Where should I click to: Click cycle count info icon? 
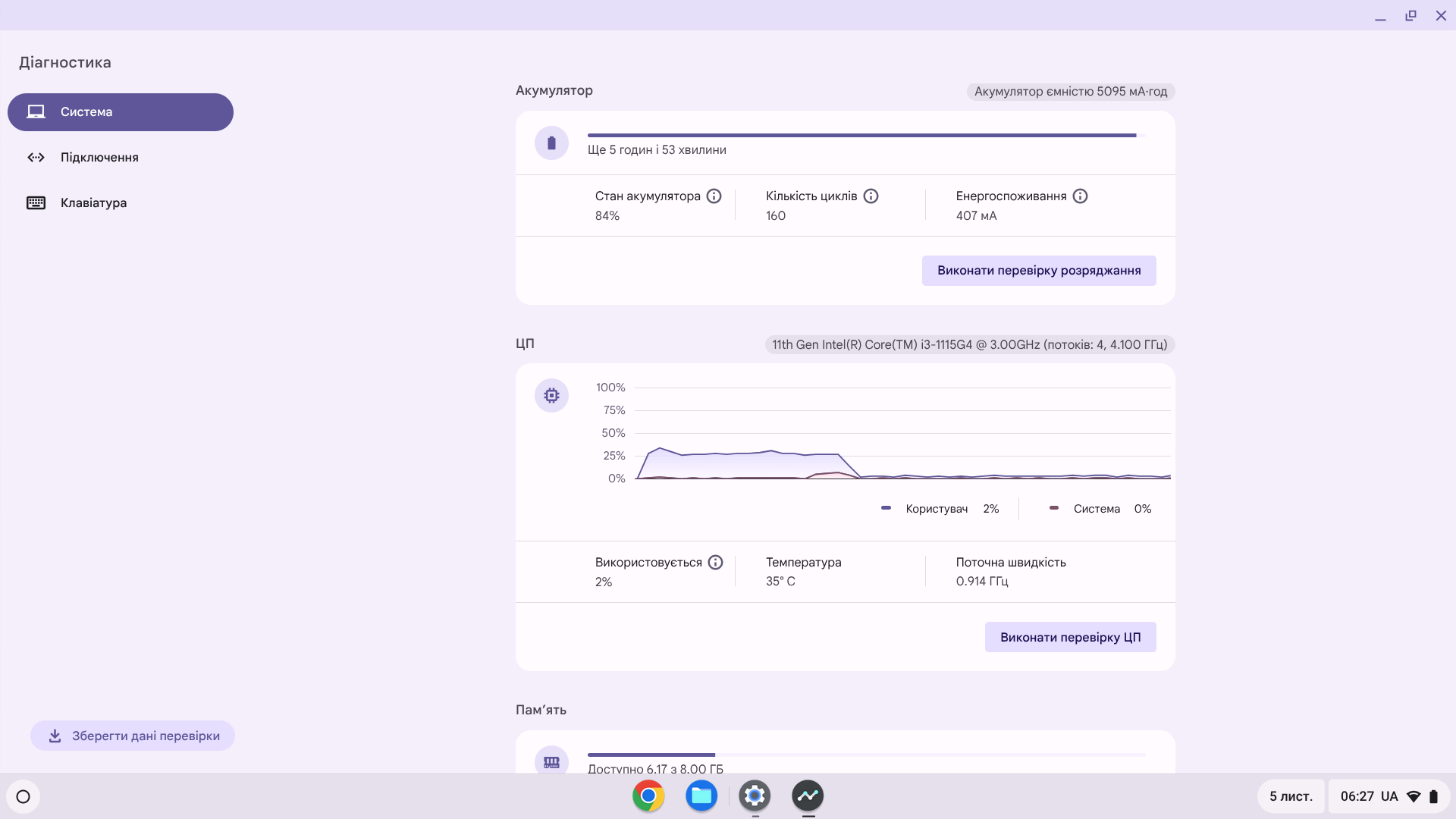pos(871,196)
